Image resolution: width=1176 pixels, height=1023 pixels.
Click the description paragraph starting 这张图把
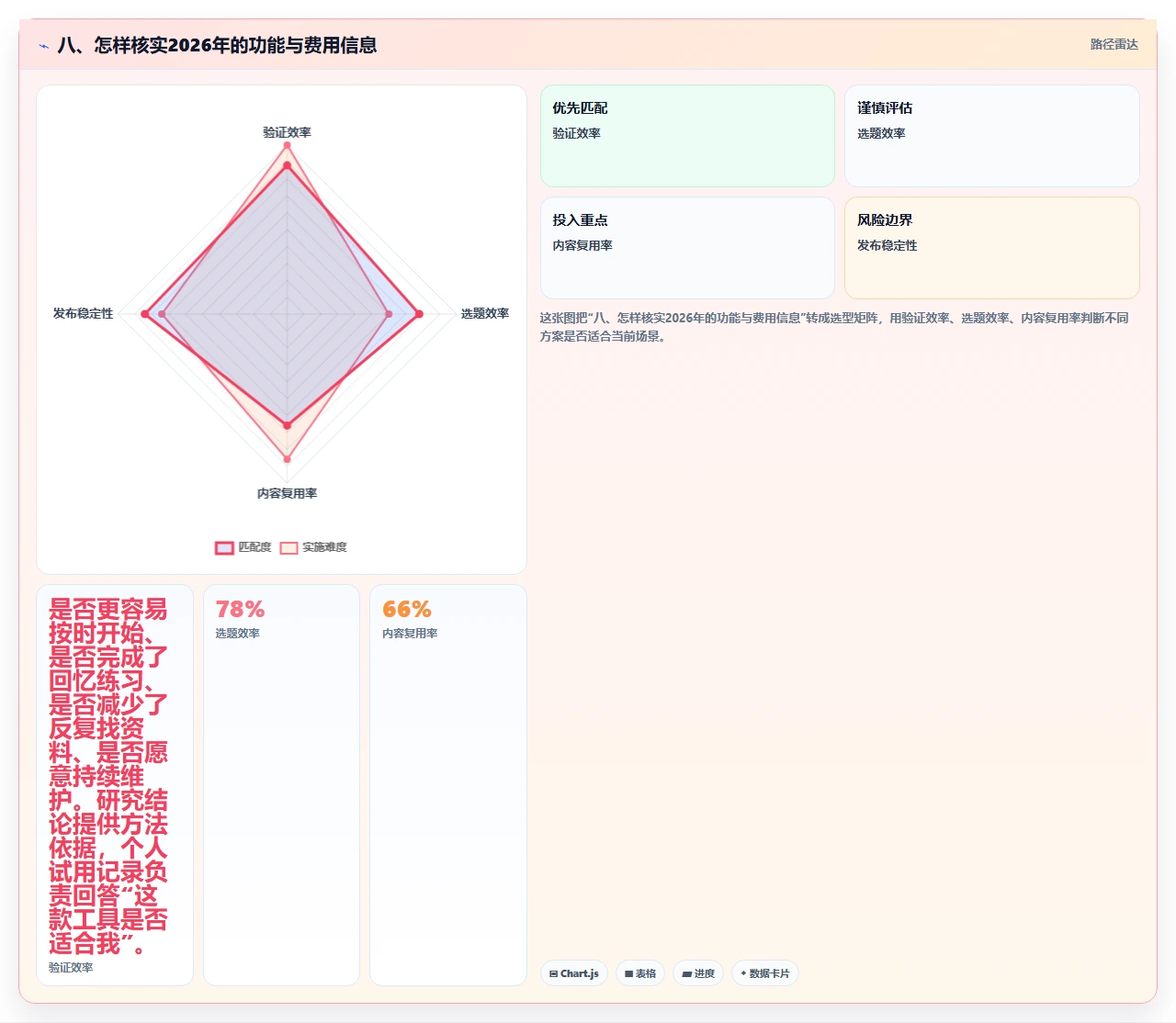click(834, 327)
